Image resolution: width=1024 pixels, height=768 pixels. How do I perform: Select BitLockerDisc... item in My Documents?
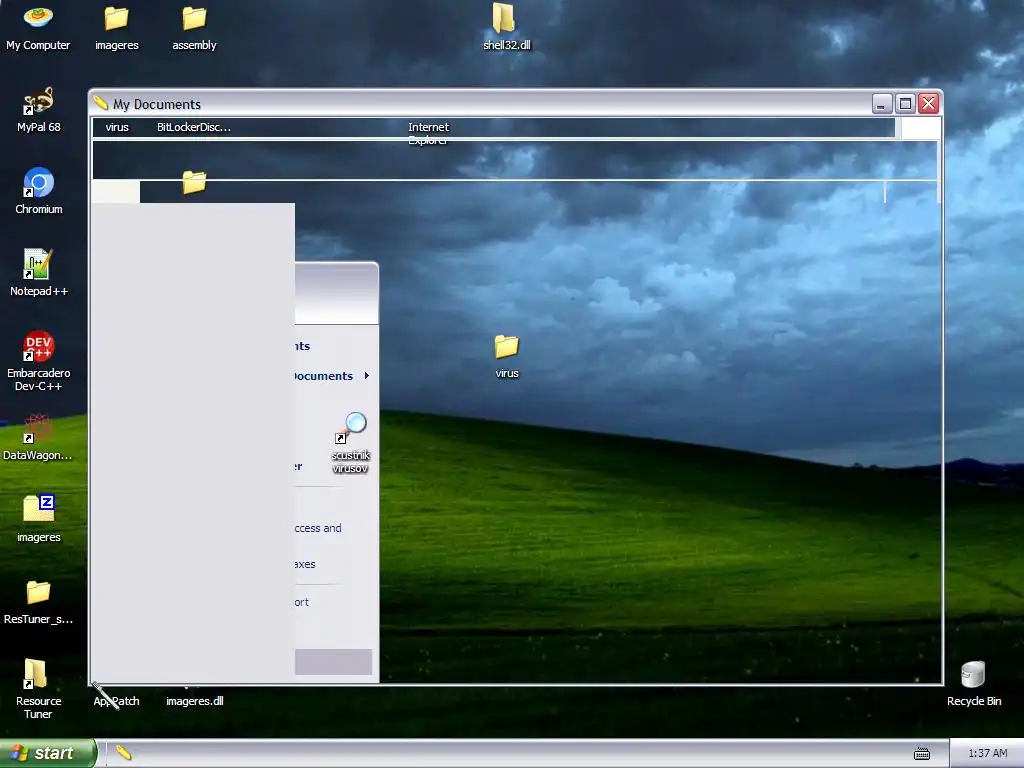(194, 127)
